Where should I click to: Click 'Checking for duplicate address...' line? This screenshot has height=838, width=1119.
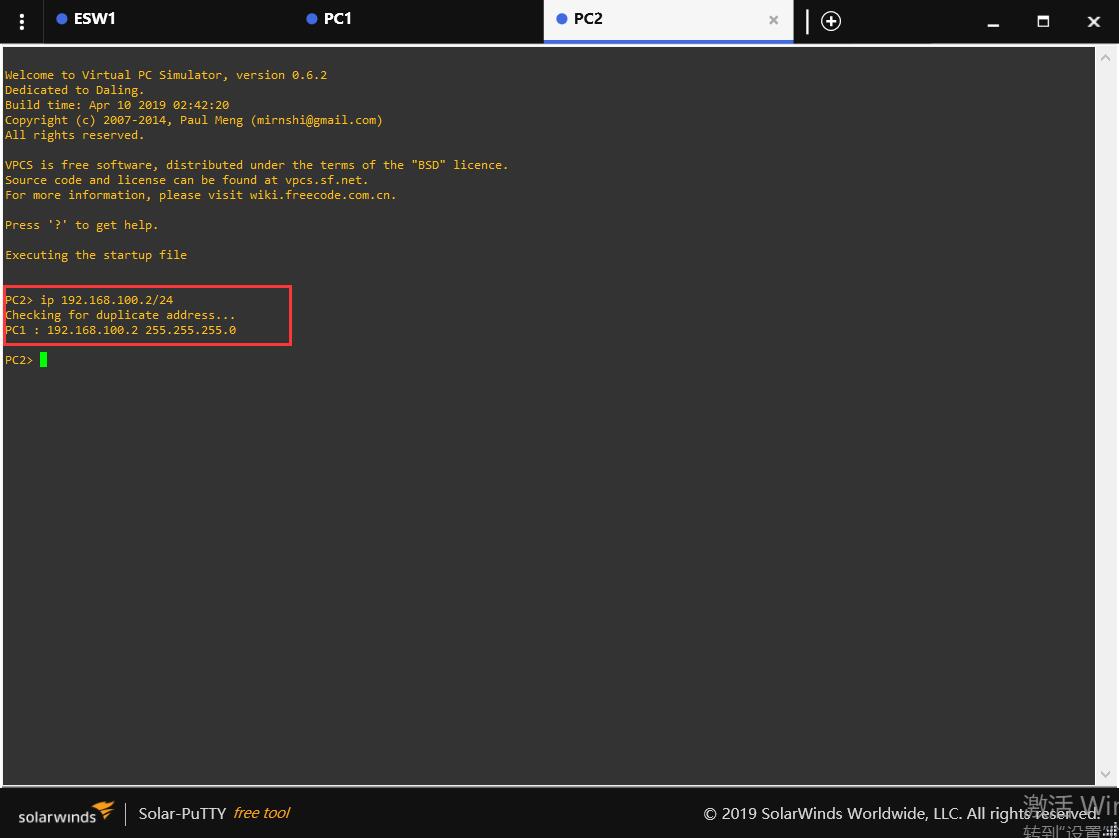pos(120,315)
